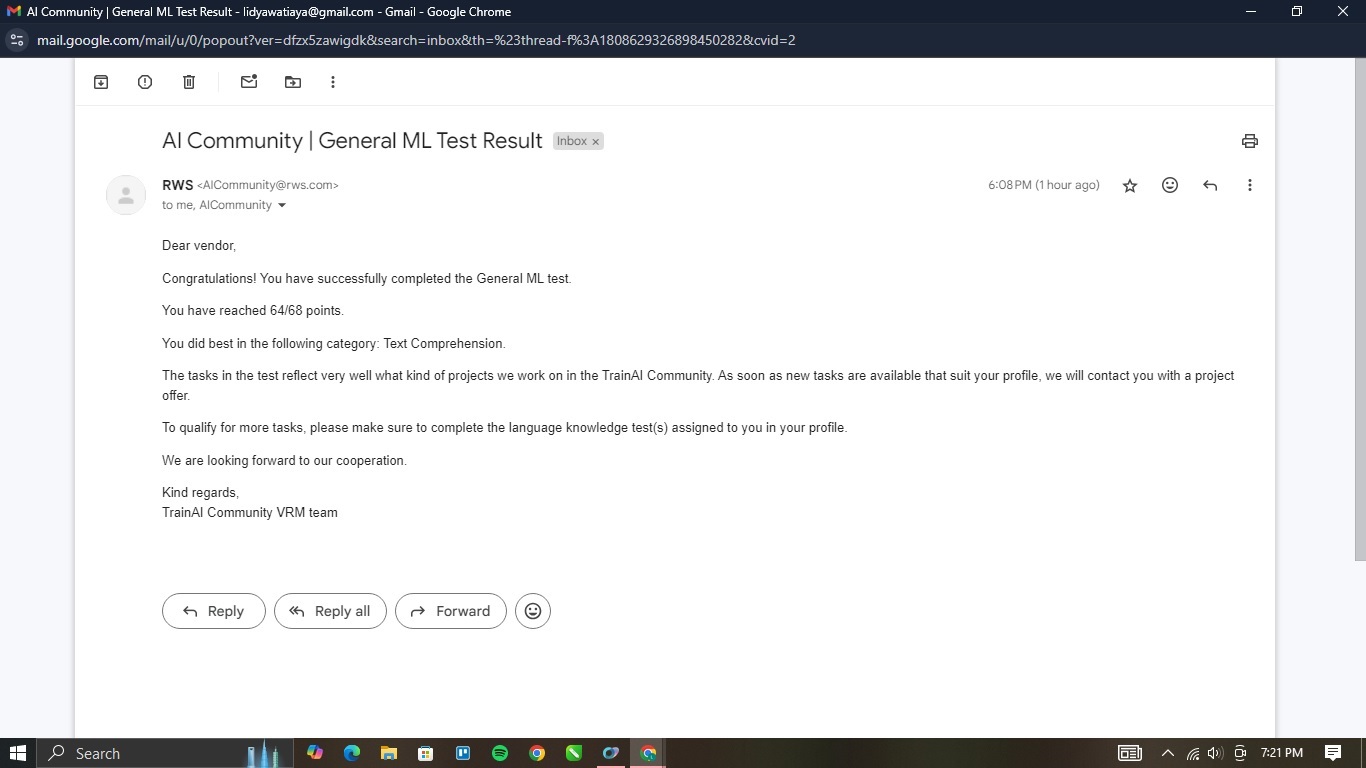Click the taskbar Search box

(x=165, y=753)
